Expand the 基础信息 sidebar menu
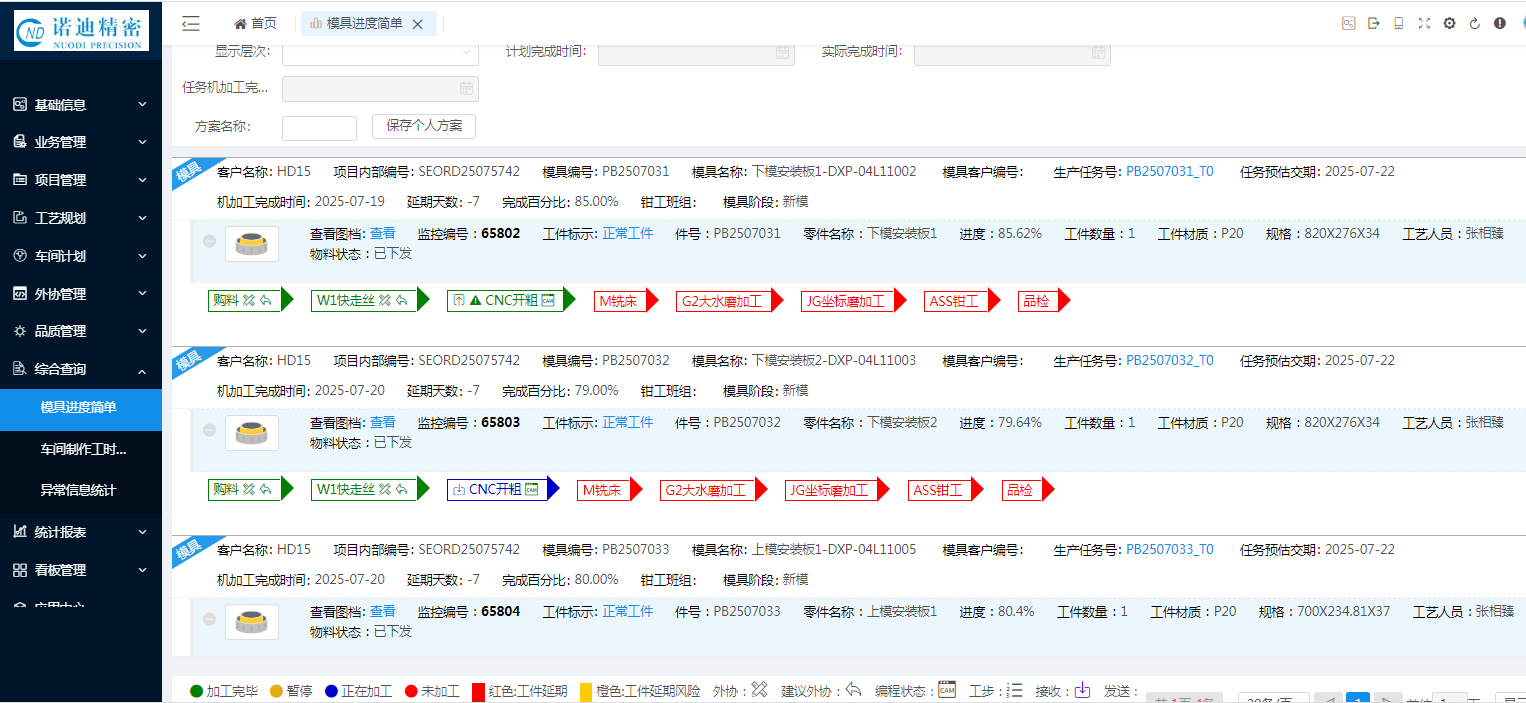This screenshot has width=1526, height=703. 80,104
